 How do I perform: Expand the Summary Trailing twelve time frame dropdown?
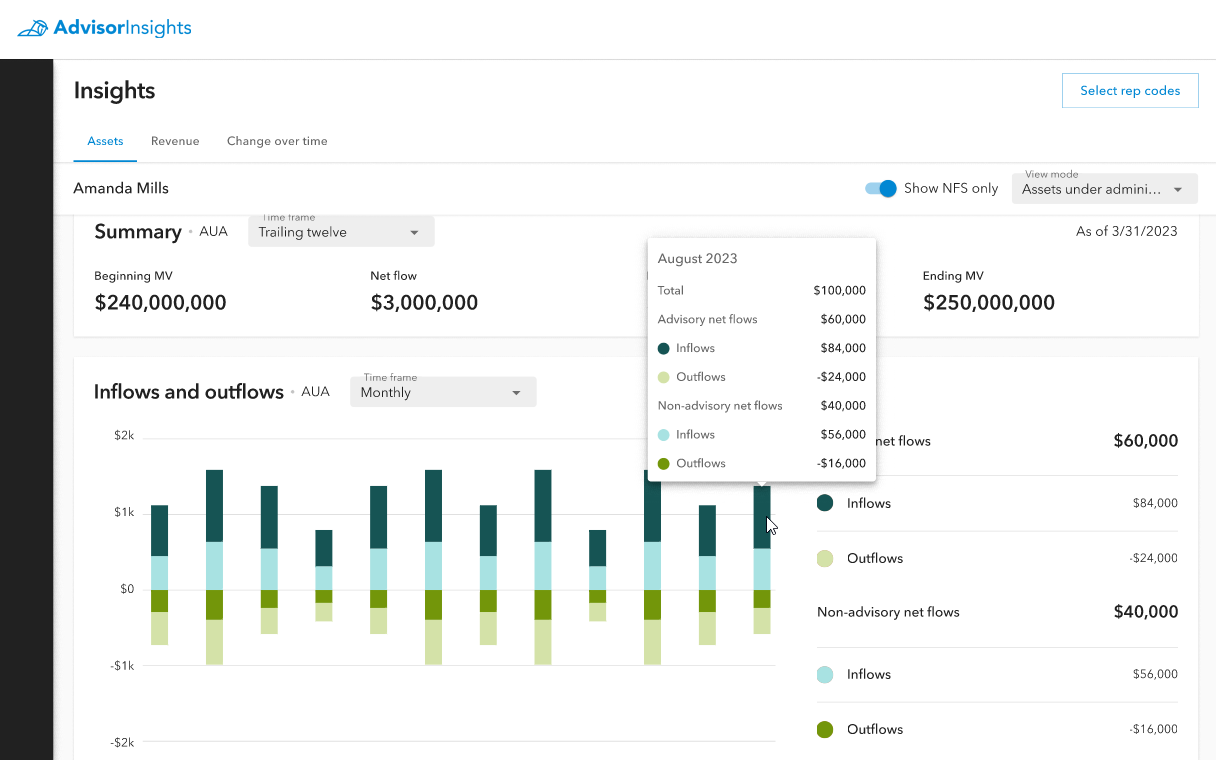(x=340, y=232)
